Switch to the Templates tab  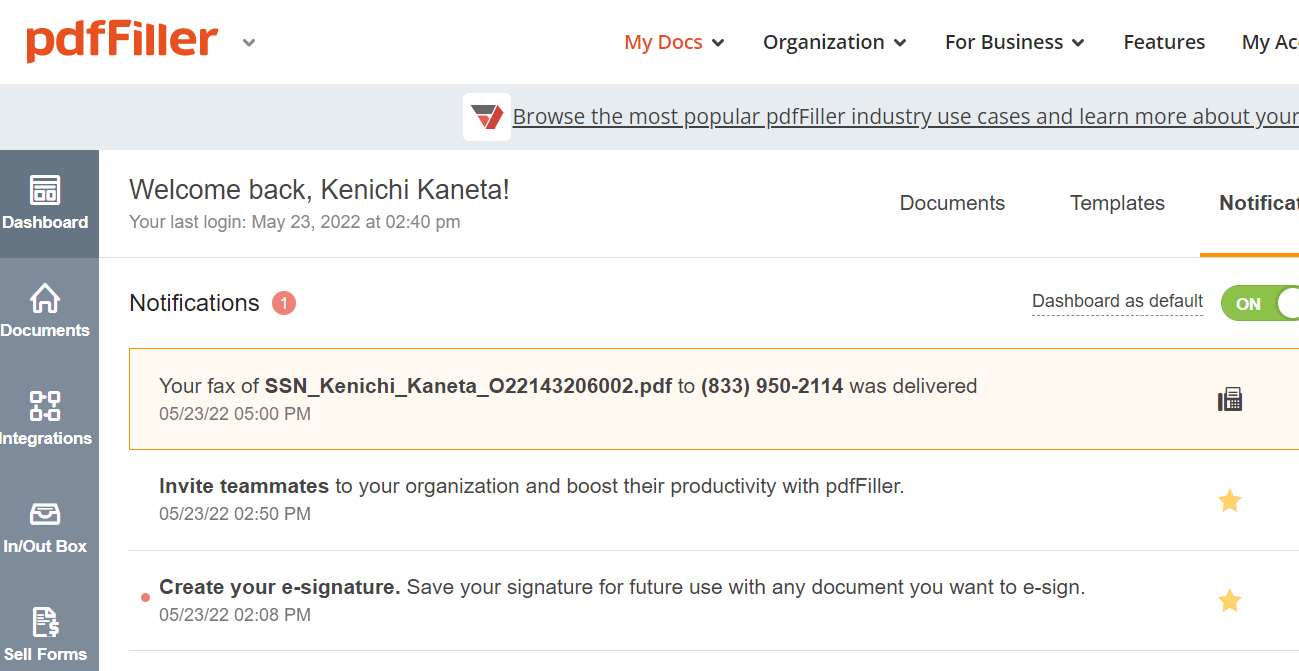[x=1117, y=203]
